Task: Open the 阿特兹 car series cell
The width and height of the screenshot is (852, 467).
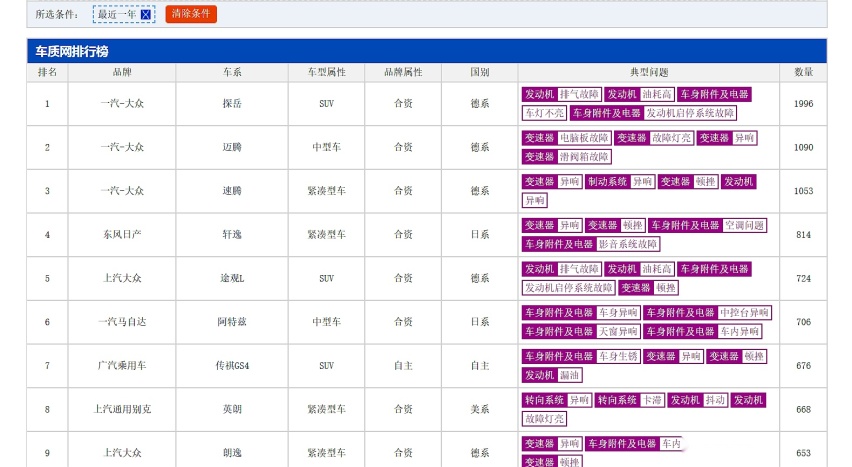Action: click(232, 322)
